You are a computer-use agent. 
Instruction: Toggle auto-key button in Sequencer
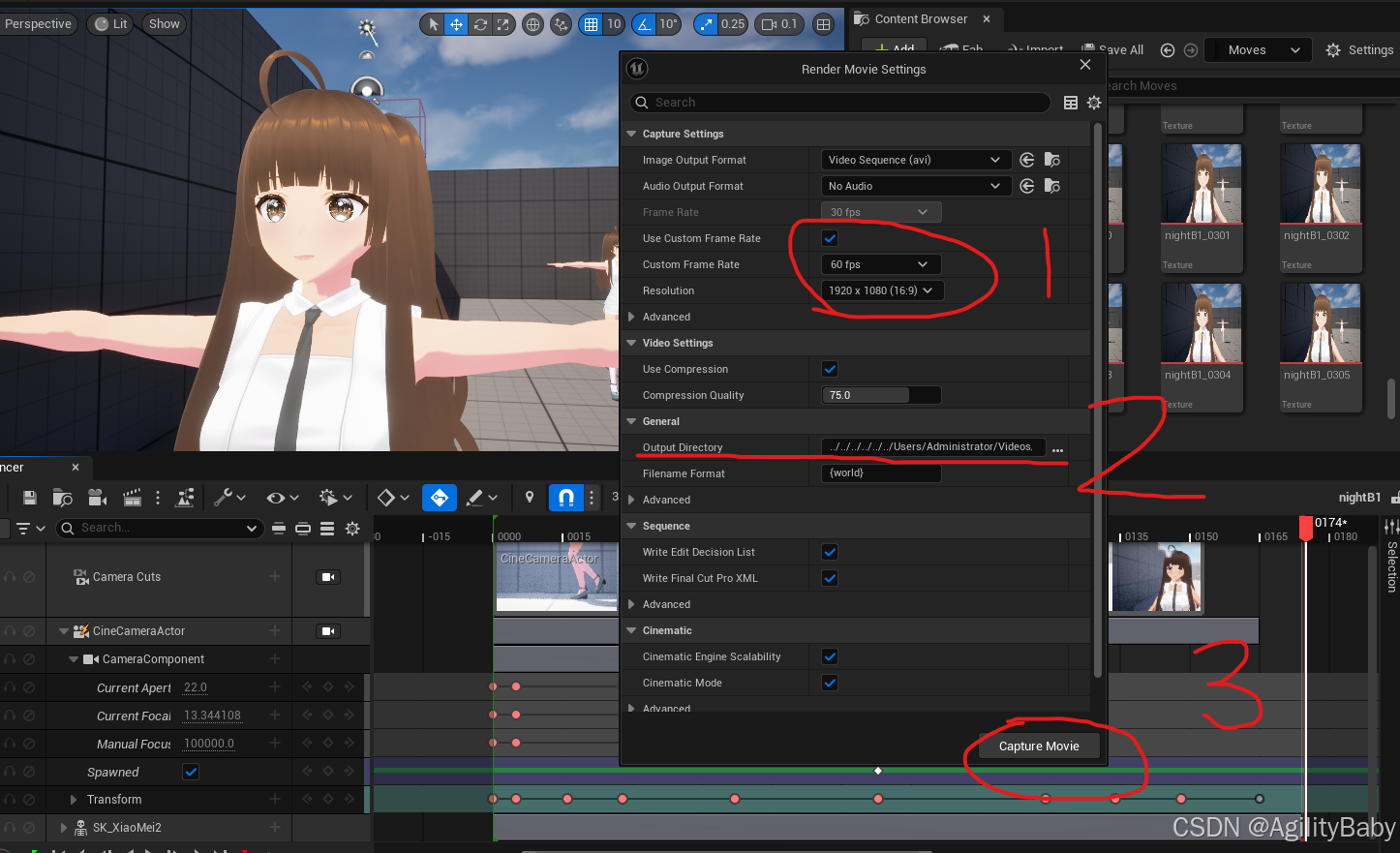tap(440, 498)
